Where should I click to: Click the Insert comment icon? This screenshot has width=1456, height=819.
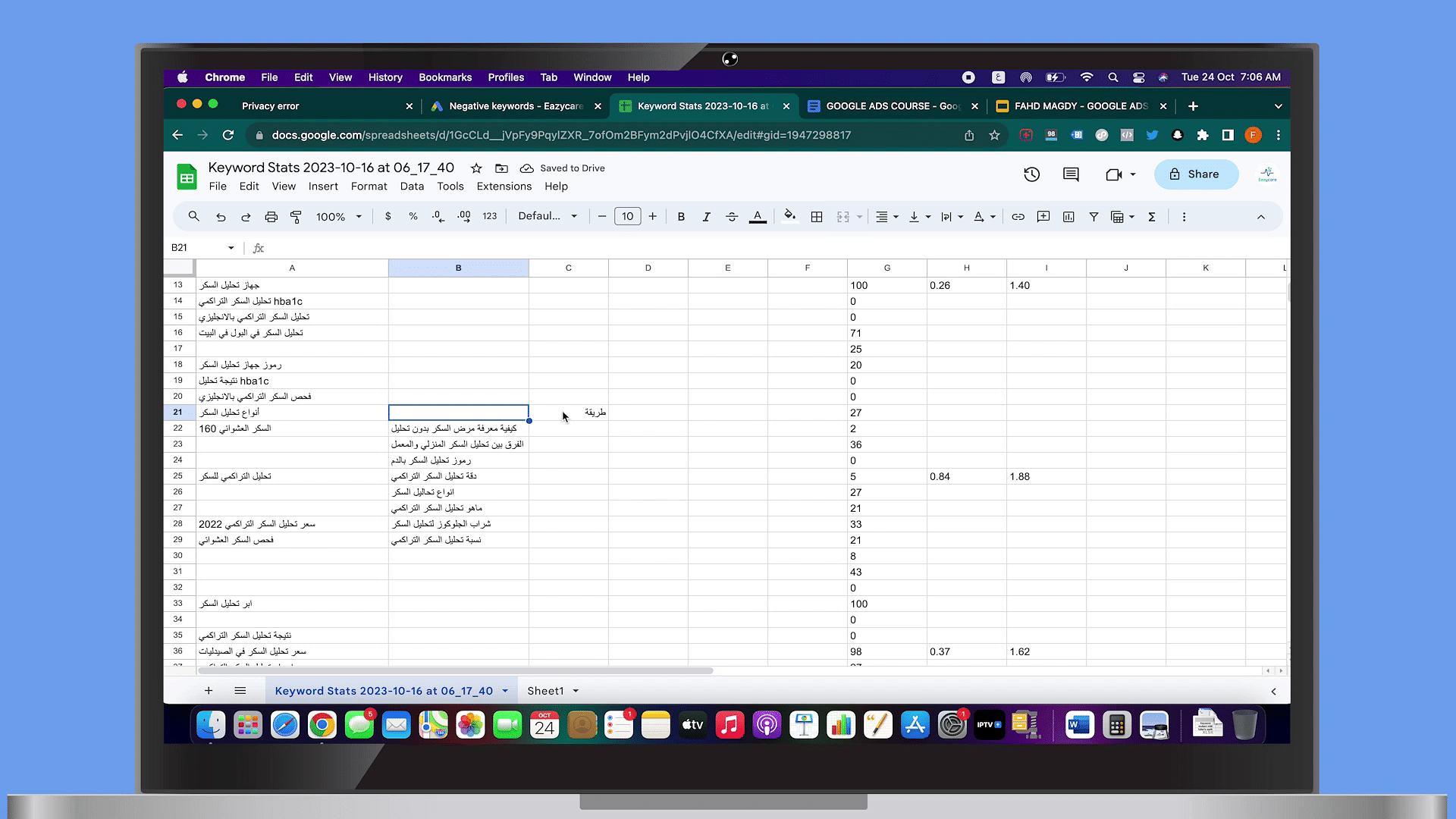pos(1043,217)
